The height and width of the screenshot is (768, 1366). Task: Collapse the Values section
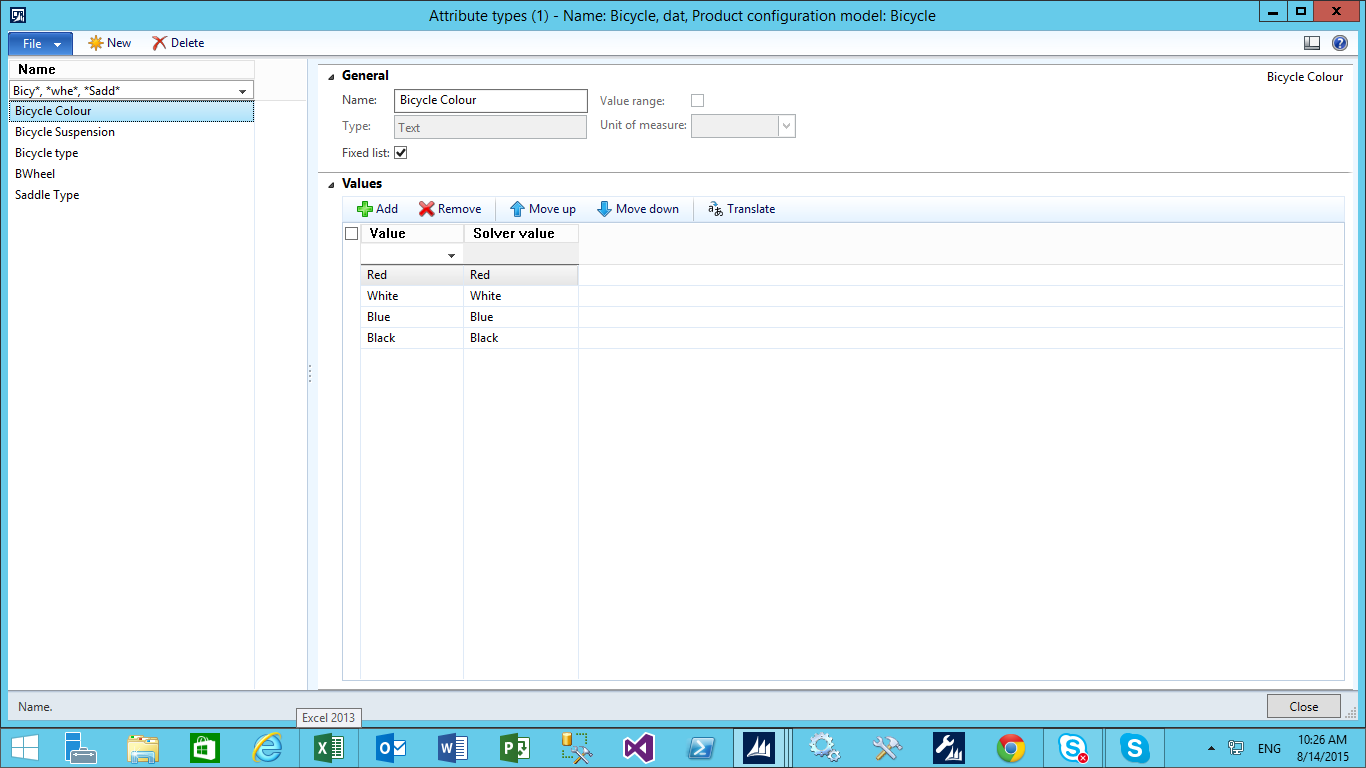[x=332, y=184]
